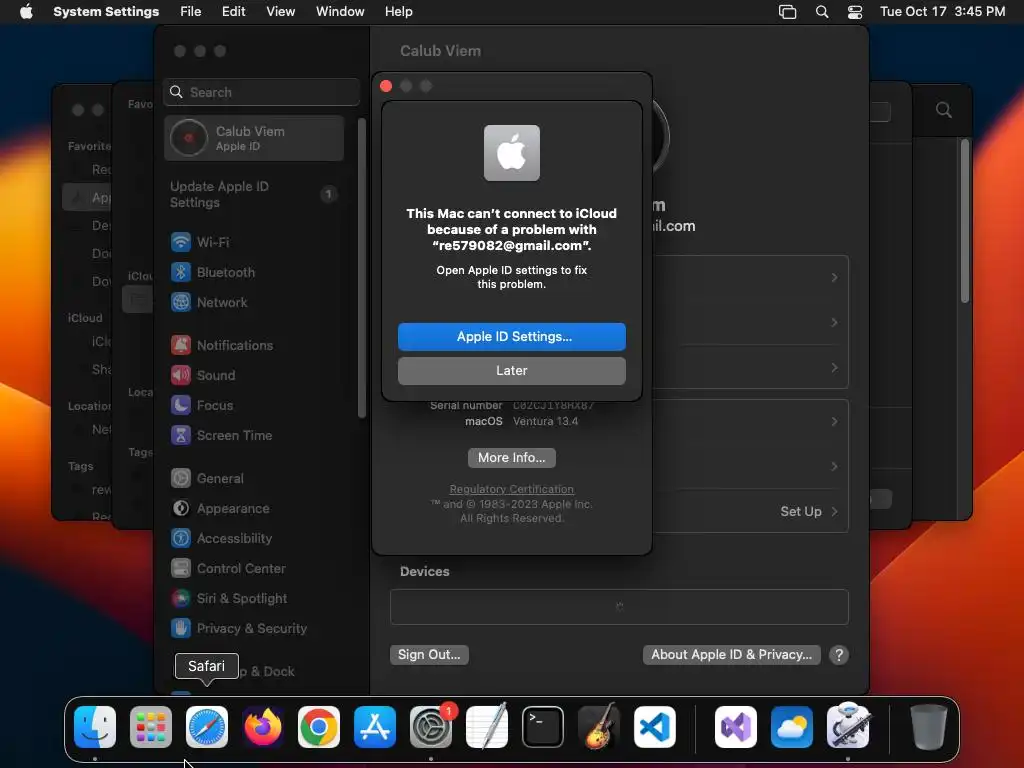The width and height of the screenshot is (1024, 768).
Task: Click System Settings icon in Dock
Action: [431, 727]
